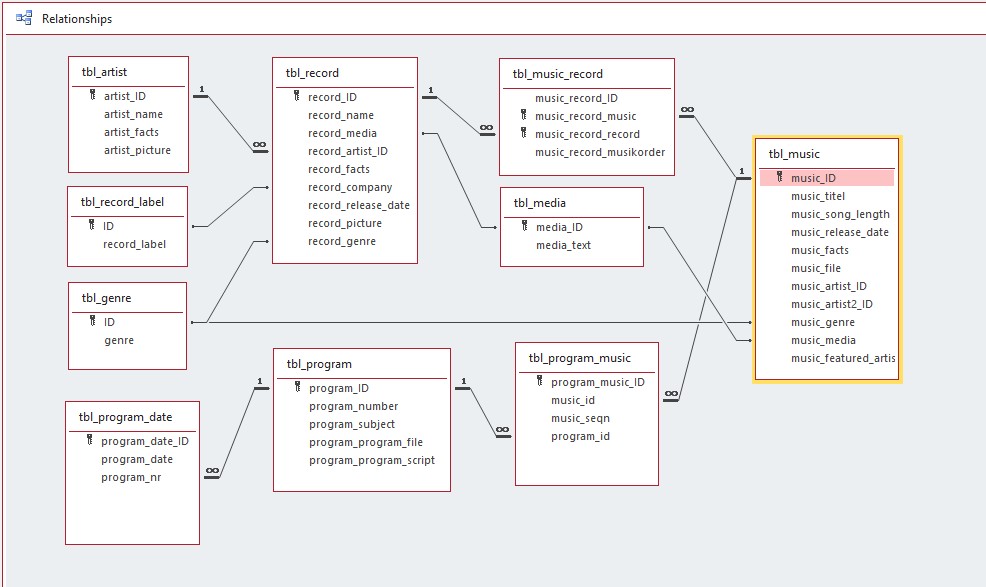Click the key icon beside music_record_record

pos(523,133)
